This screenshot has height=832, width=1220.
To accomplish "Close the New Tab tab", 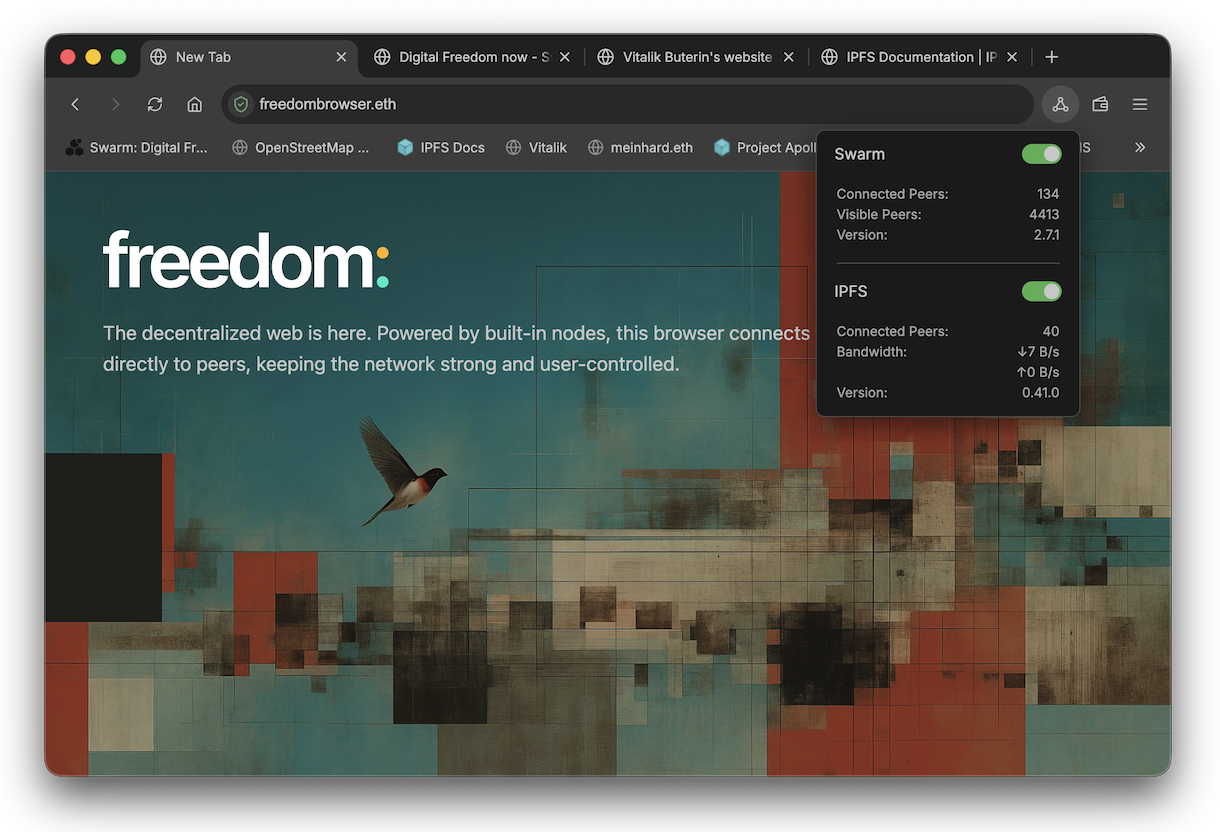I will point(341,57).
